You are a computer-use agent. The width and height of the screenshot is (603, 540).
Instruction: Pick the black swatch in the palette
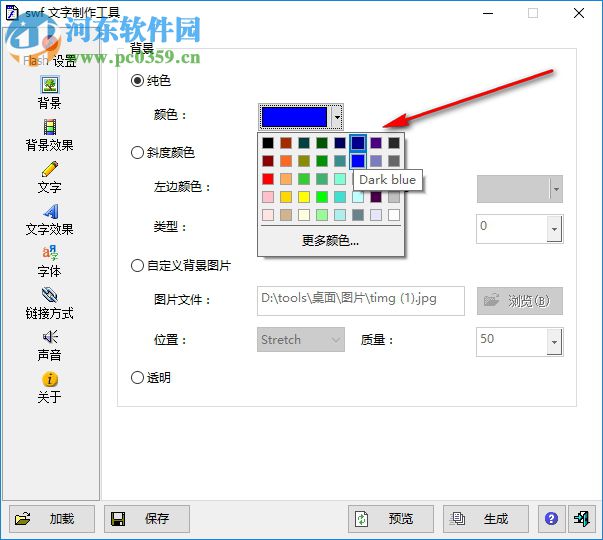[x=268, y=143]
